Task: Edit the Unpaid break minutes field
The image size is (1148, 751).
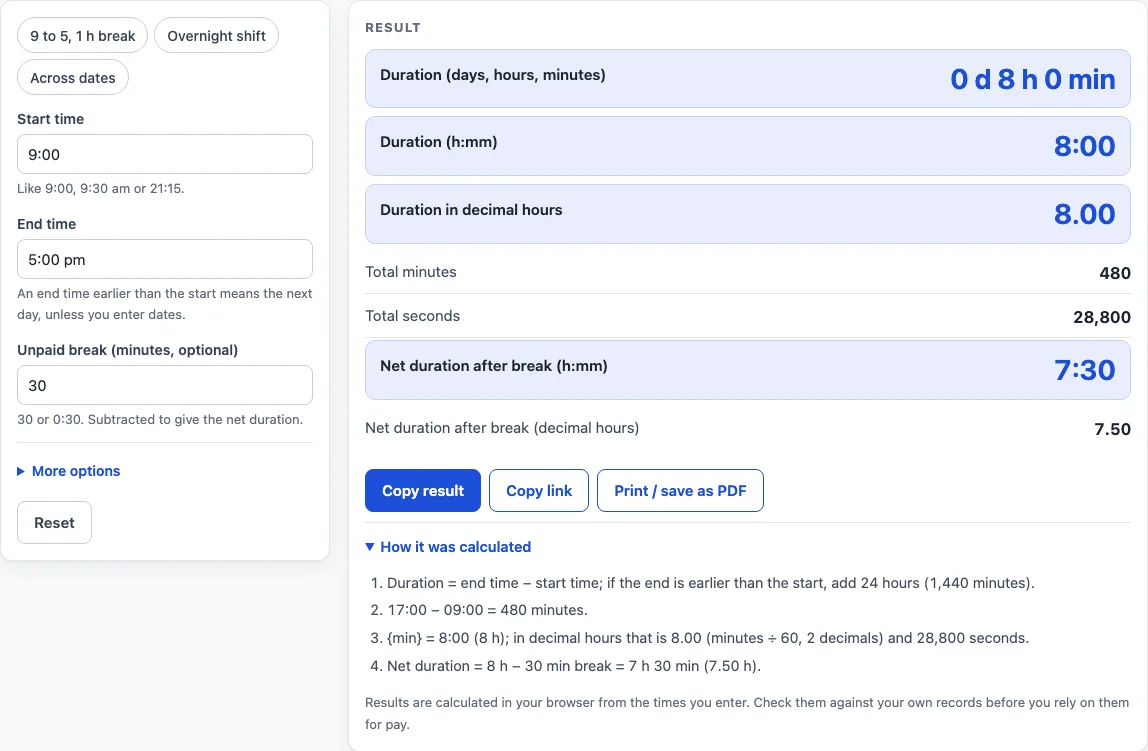Action: (x=165, y=385)
